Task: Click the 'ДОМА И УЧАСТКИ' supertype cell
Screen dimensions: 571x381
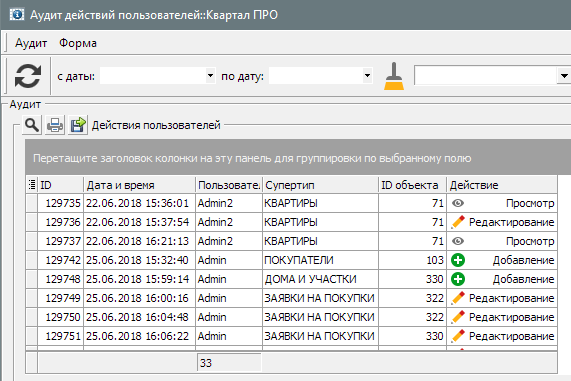Action: [x=320, y=279]
